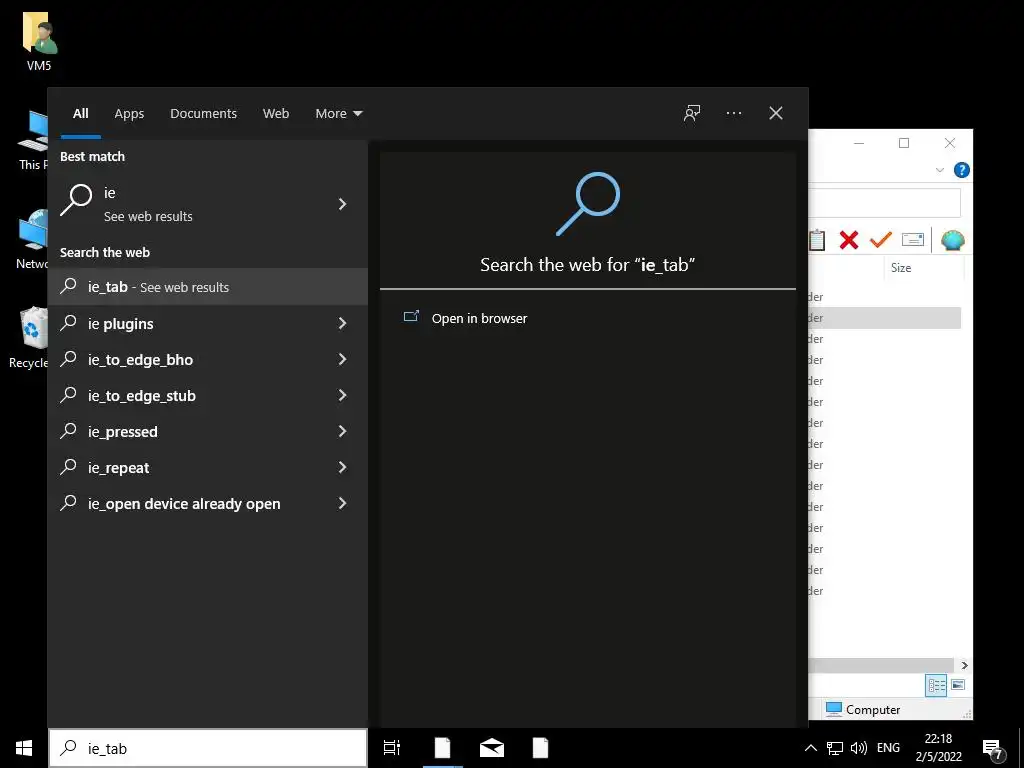Click the rename icon in background window
Screen dimensions: 1024x768
[913, 240]
